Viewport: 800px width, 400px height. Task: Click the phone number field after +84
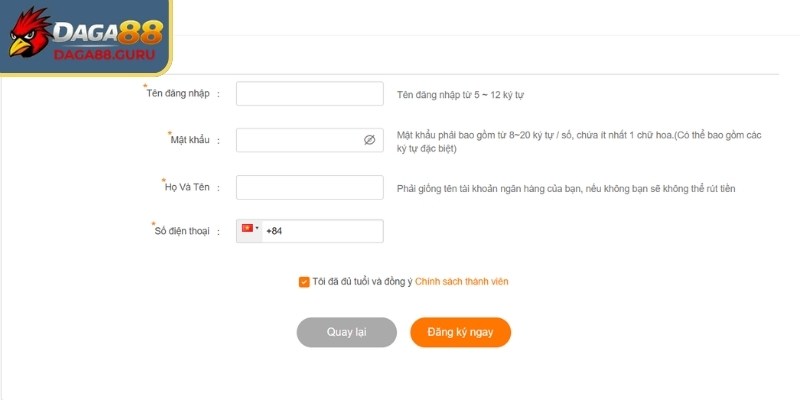[x=332, y=231]
